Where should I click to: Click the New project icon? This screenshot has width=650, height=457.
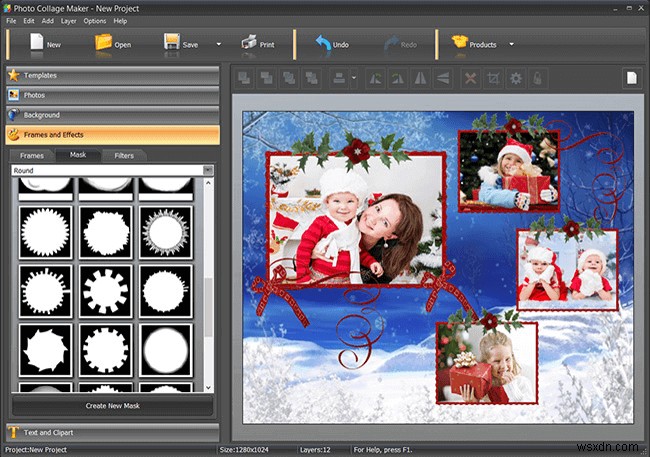(38, 43)
